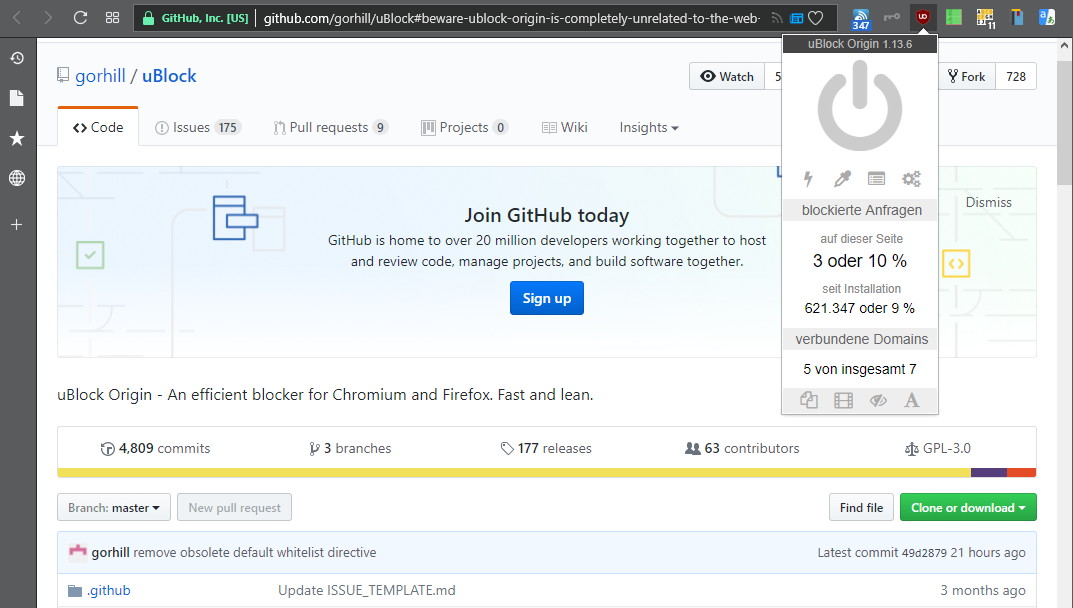Toggle popup blocking for this site
This screenshot has width=1073, height=608.
[809, 400]
